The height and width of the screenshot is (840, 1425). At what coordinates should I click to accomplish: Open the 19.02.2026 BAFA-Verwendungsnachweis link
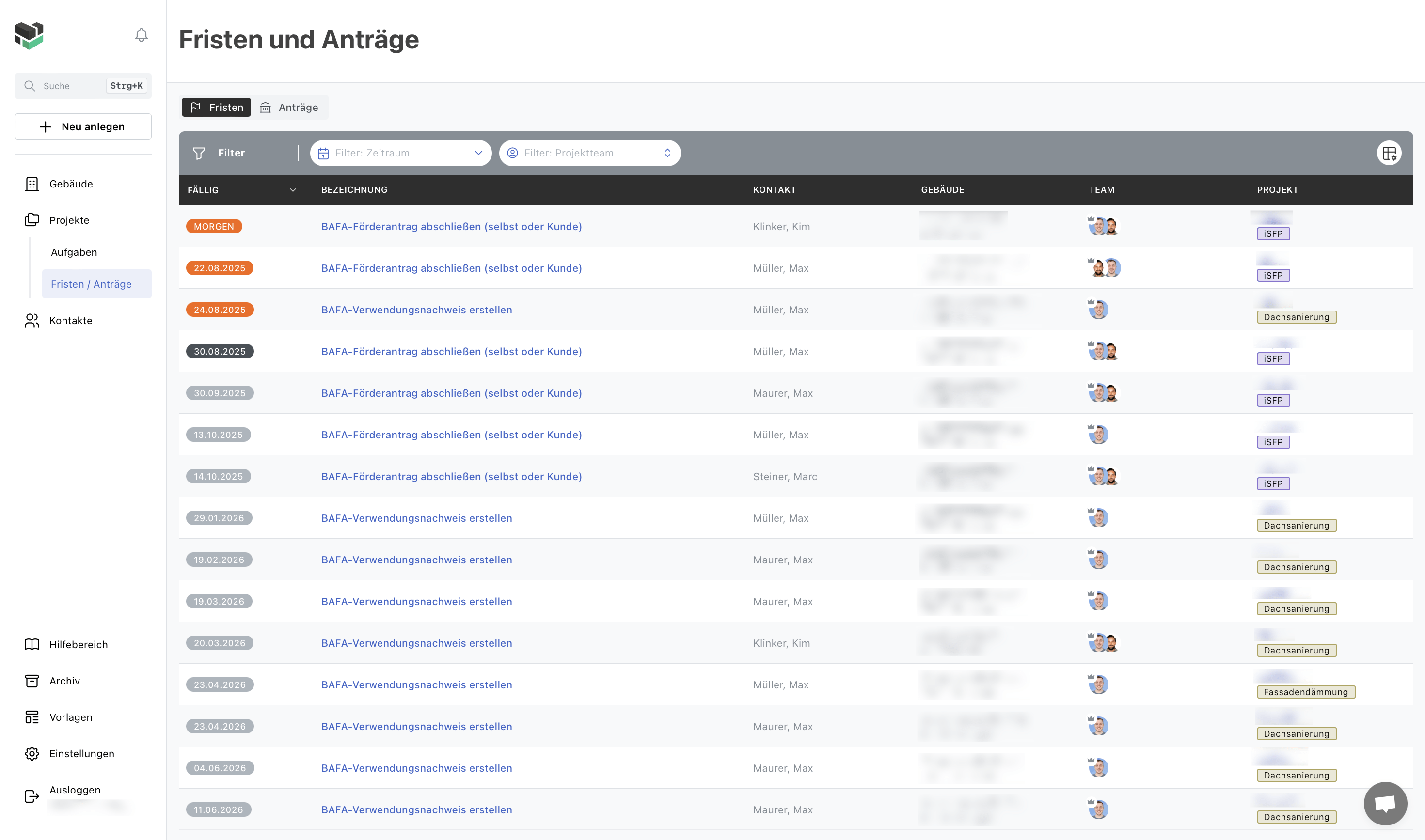[x=416, y=559]
